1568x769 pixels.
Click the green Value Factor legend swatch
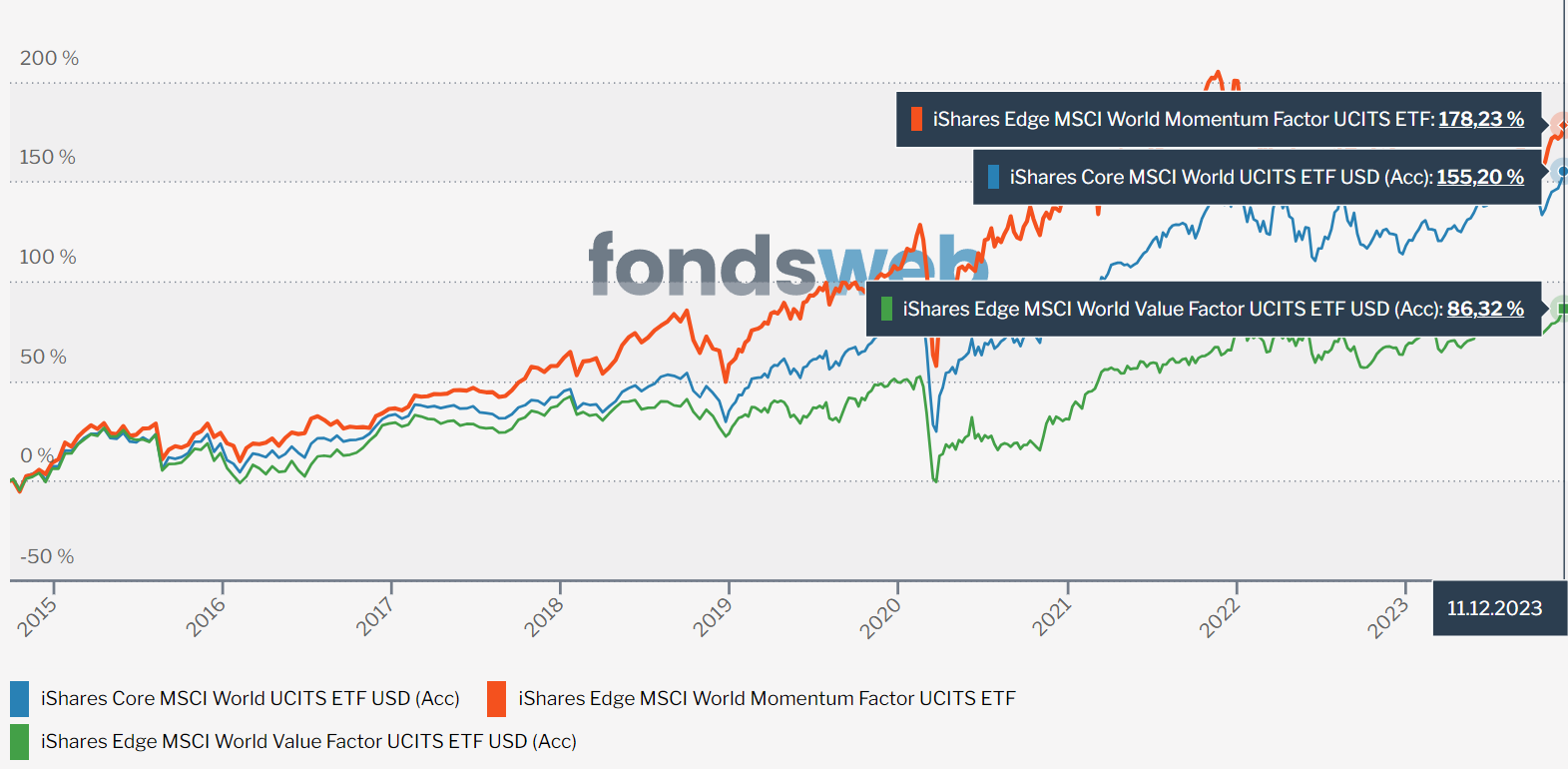click(19, 742)
